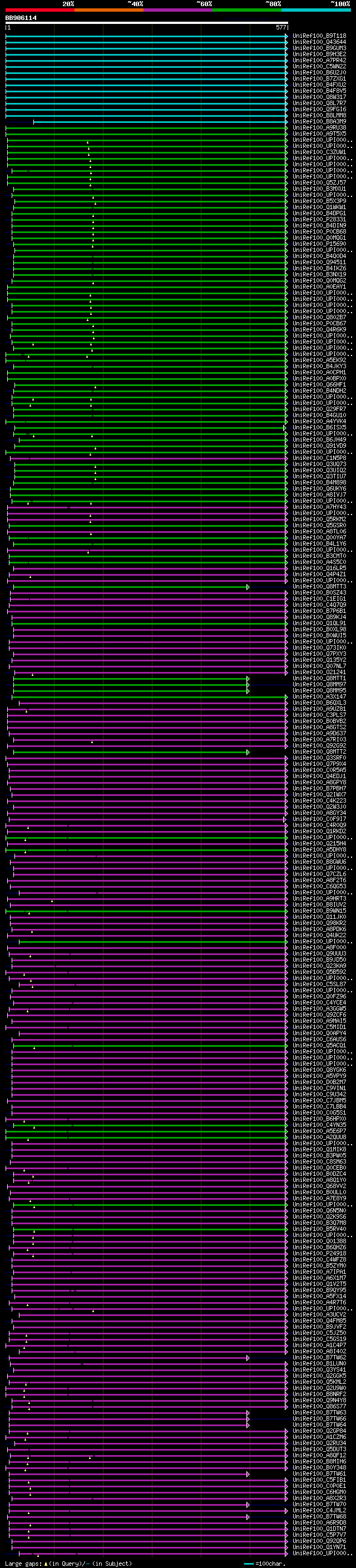Click the cyan alignment bar for UniRef100_B8A3M9
The height and width of the screenshot is (1568, 356).
coord(161,122)
